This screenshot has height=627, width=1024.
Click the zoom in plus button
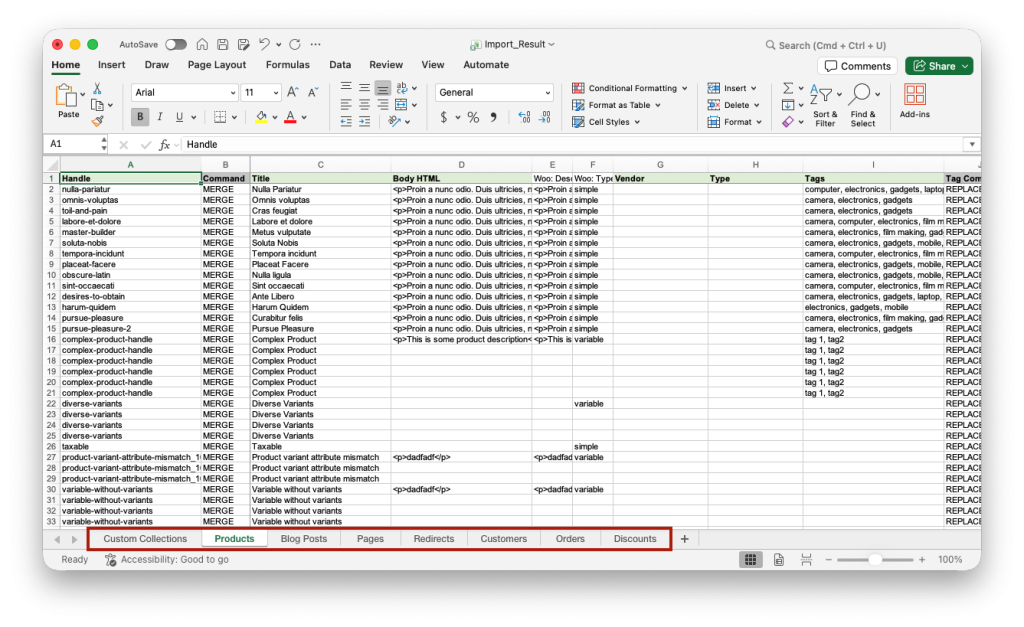922,560
